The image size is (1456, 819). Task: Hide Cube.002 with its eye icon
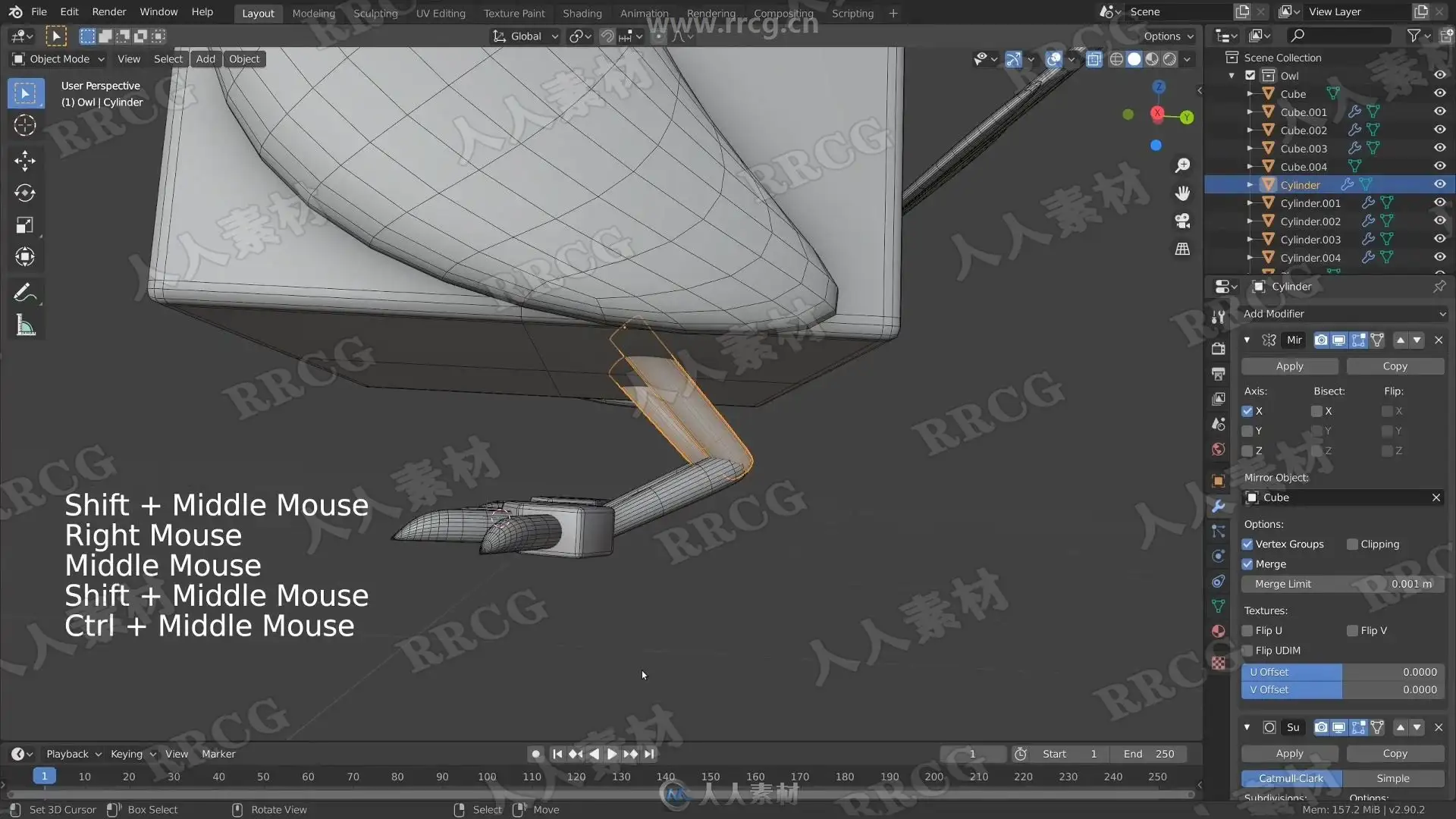click(1439, 130)
